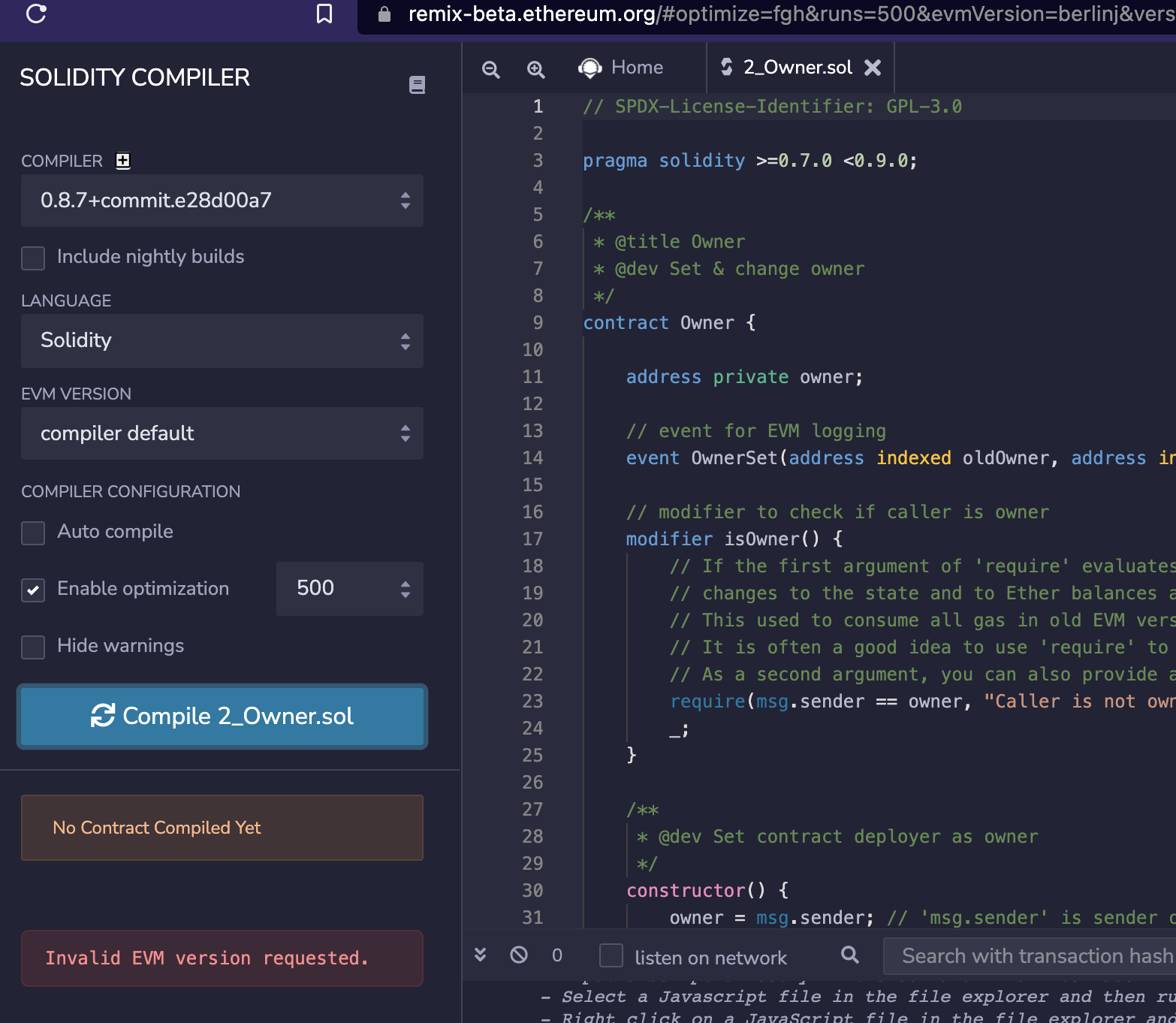Viewport: 1176px width, 1023px height.
Task: Bookmark this page using the bookmark icon
Action: pyautogui.click(x=324, y=14)
